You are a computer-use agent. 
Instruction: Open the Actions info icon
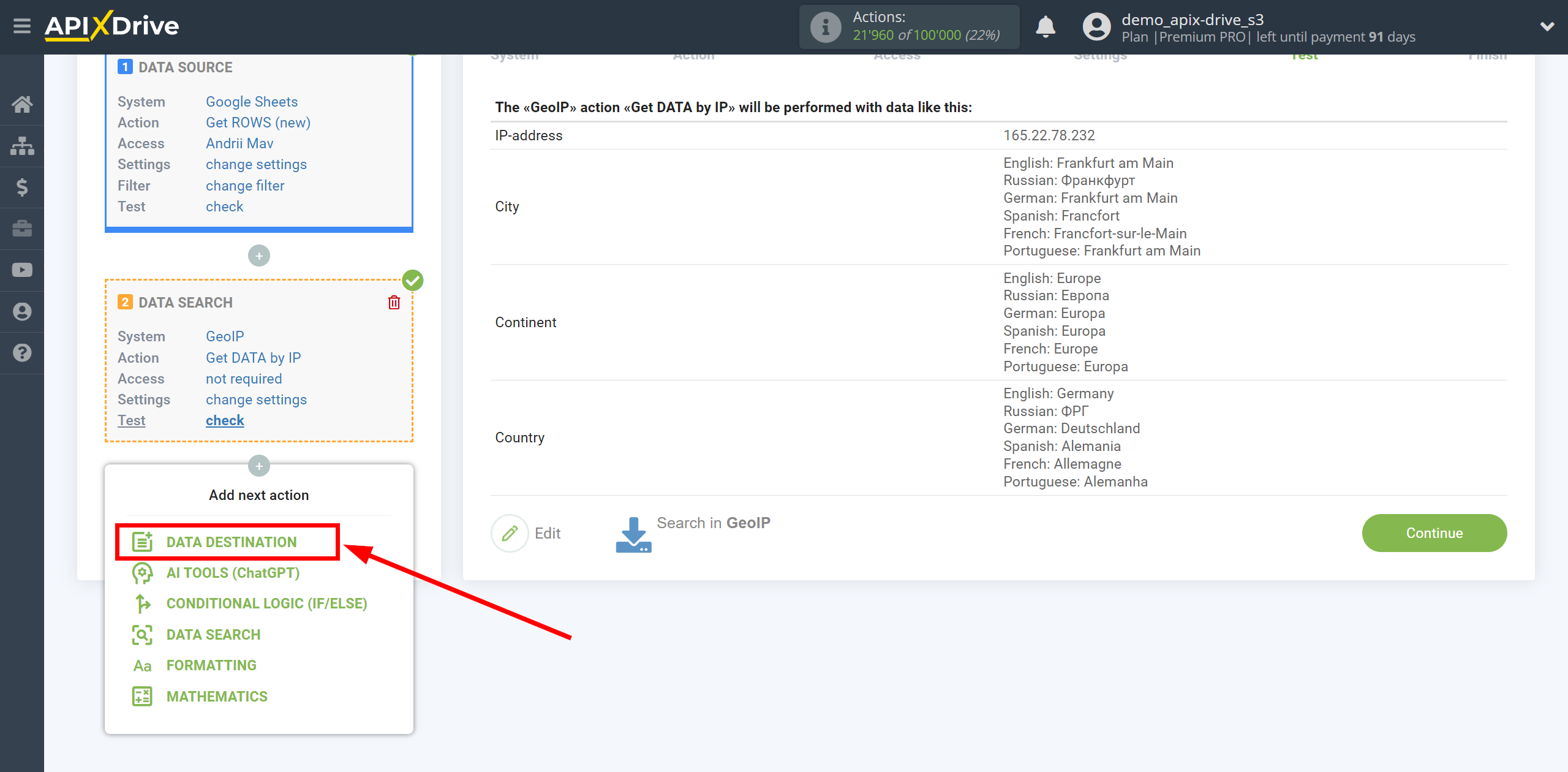coord(825,27)
